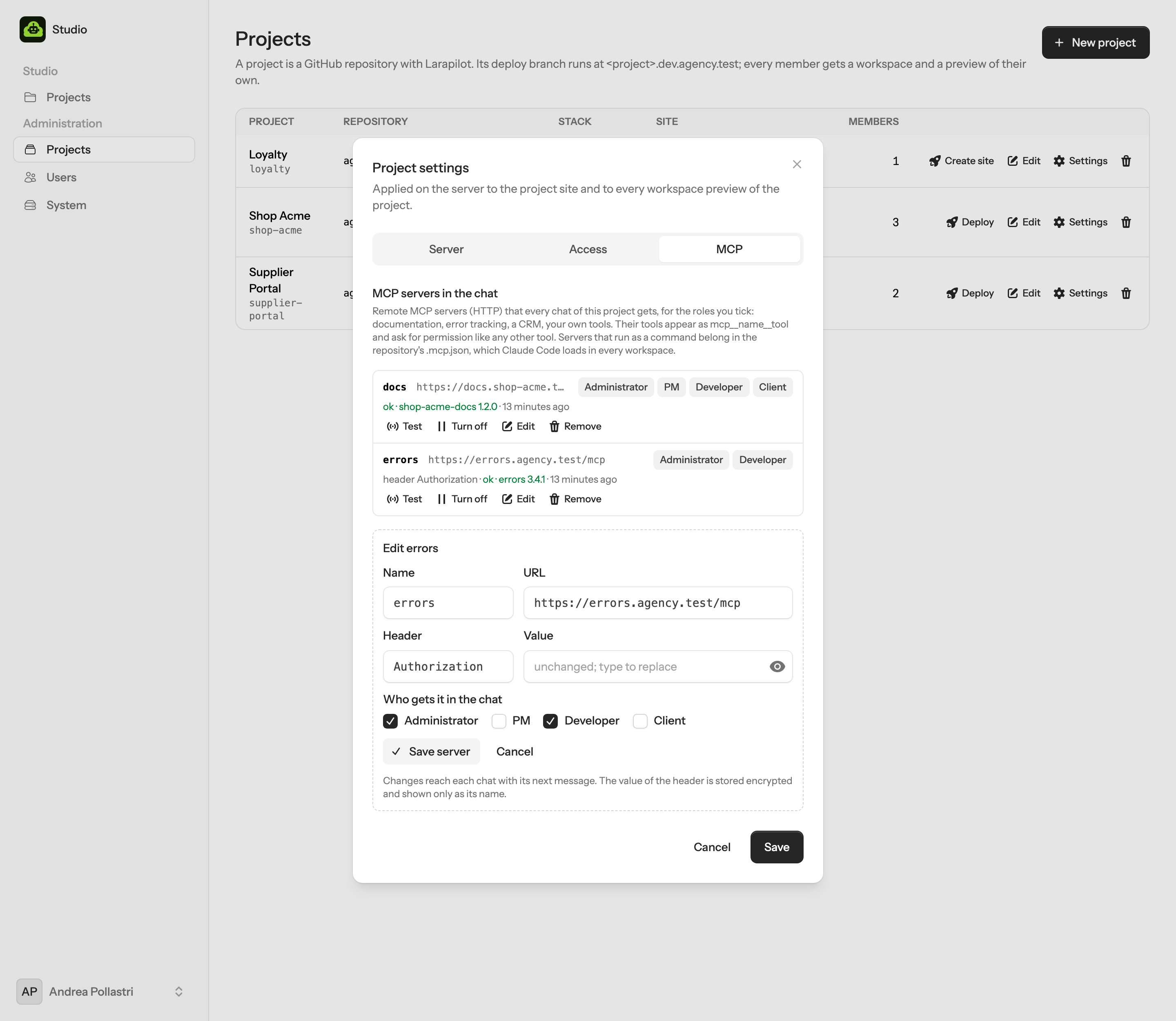Screen dimensions: 1176x1021
Task: Delete the Loyalty project with trash icon
Action: tap(1126, 161)
